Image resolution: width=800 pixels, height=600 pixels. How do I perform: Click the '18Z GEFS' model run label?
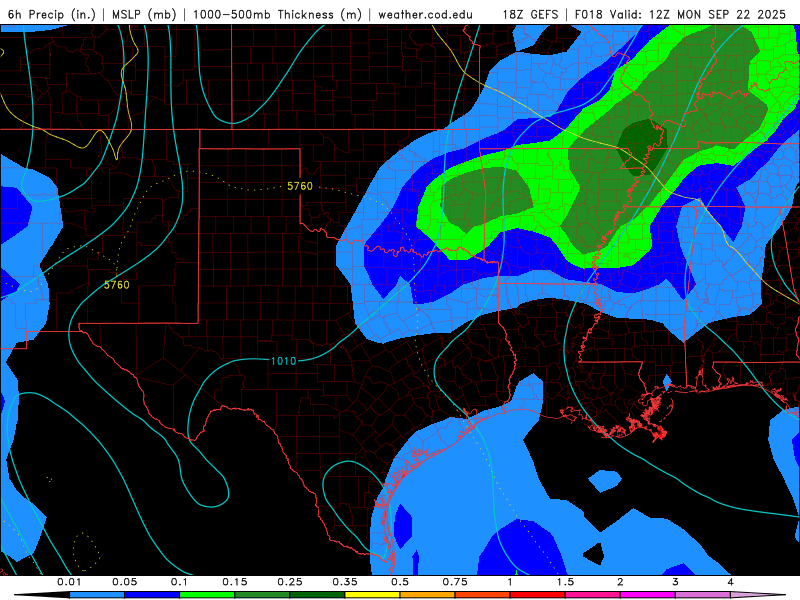531,14
